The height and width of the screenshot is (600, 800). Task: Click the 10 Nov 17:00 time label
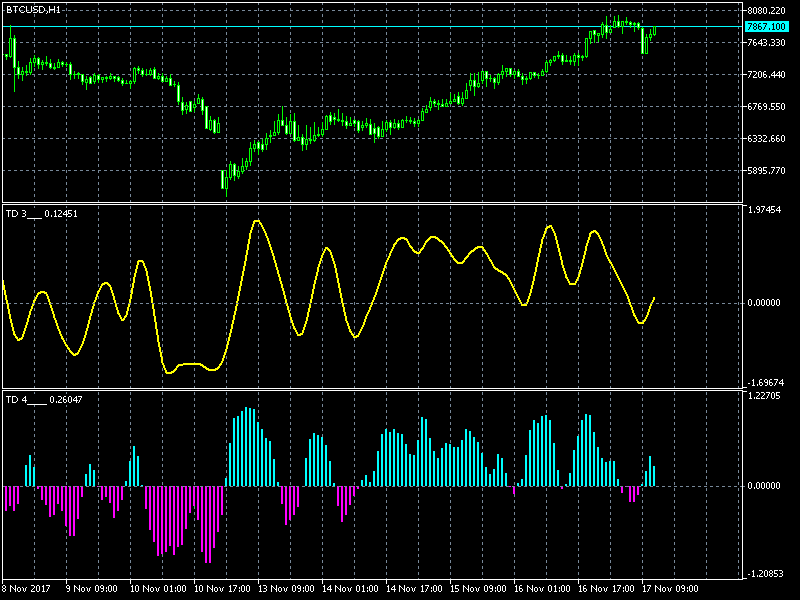pos(222,589)
